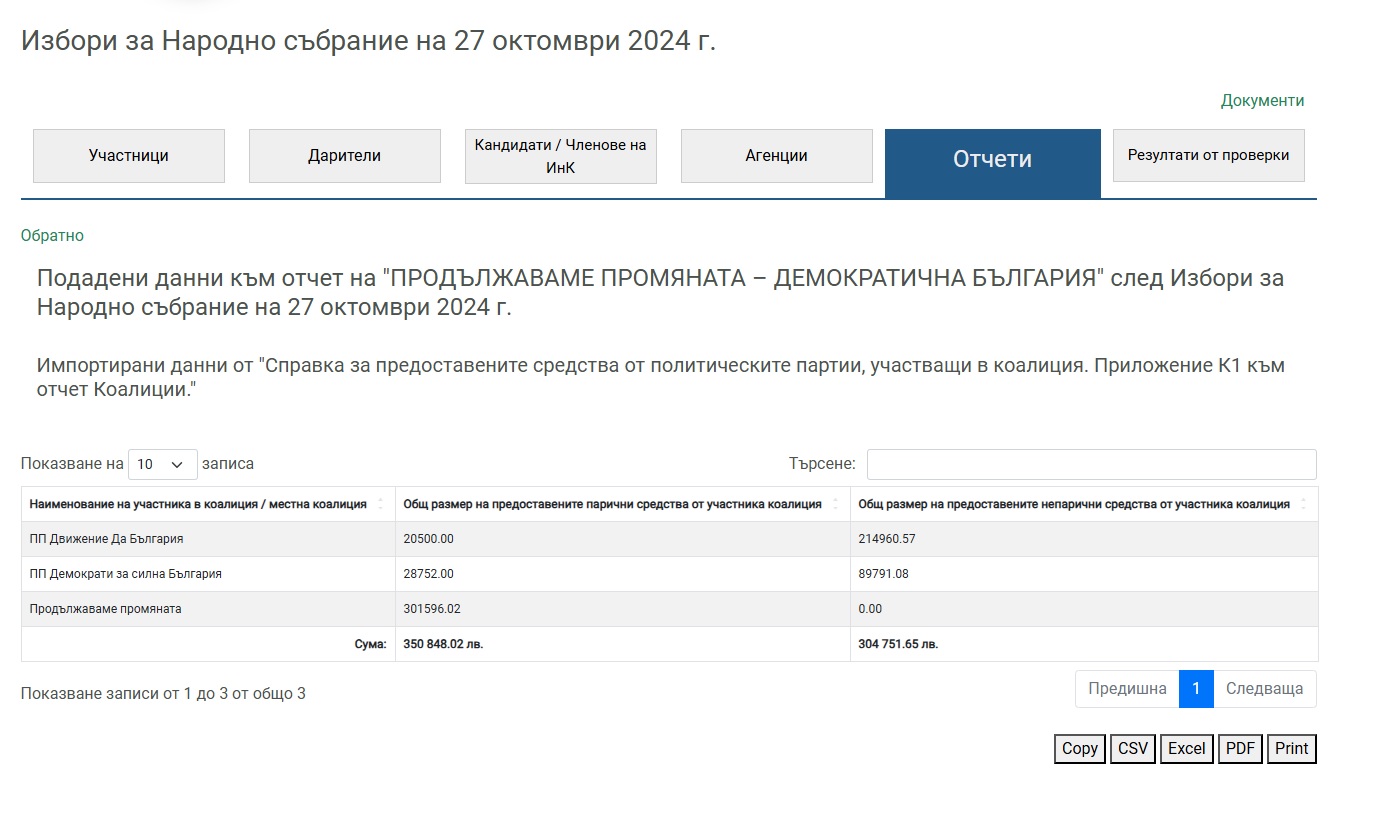Click the Документи link
This screenshot has height=819, width=1379.
coord(1262,101)
